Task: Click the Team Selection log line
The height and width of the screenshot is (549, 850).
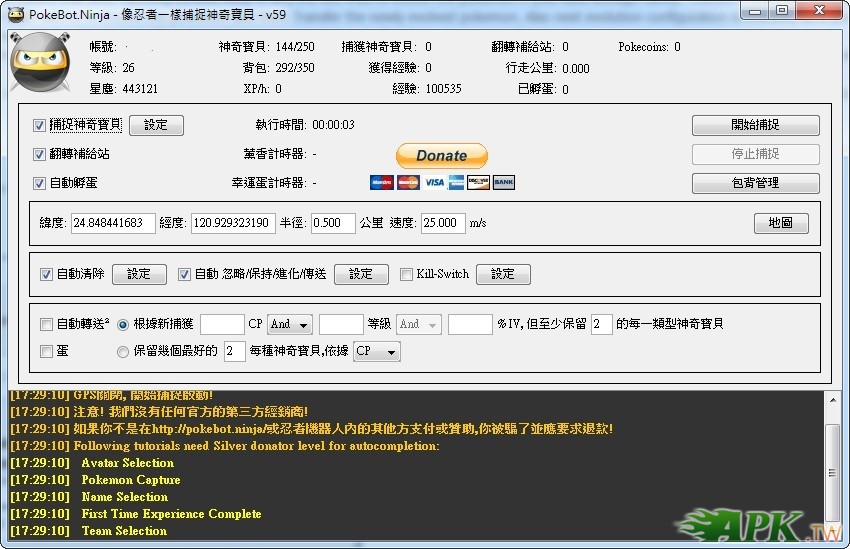Action: pyautogui.click(x=124, y=531)
